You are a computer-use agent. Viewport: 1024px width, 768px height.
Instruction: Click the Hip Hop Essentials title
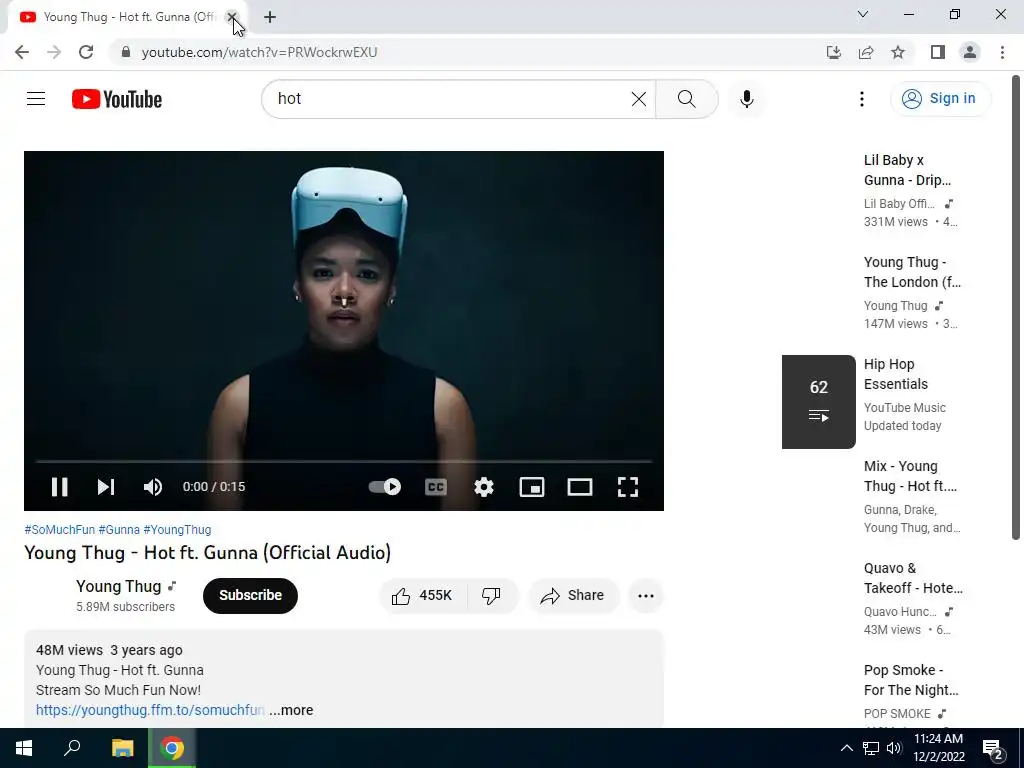pos(895,374)
